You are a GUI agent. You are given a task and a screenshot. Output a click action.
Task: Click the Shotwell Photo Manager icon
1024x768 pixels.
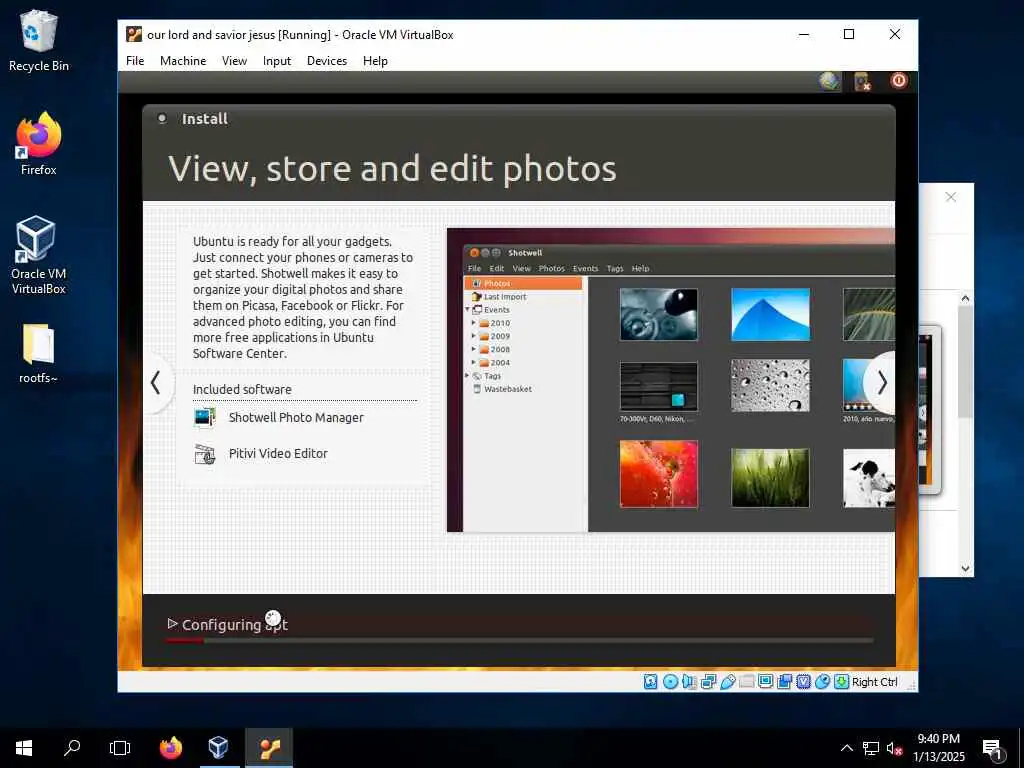[x=205, y=417]
